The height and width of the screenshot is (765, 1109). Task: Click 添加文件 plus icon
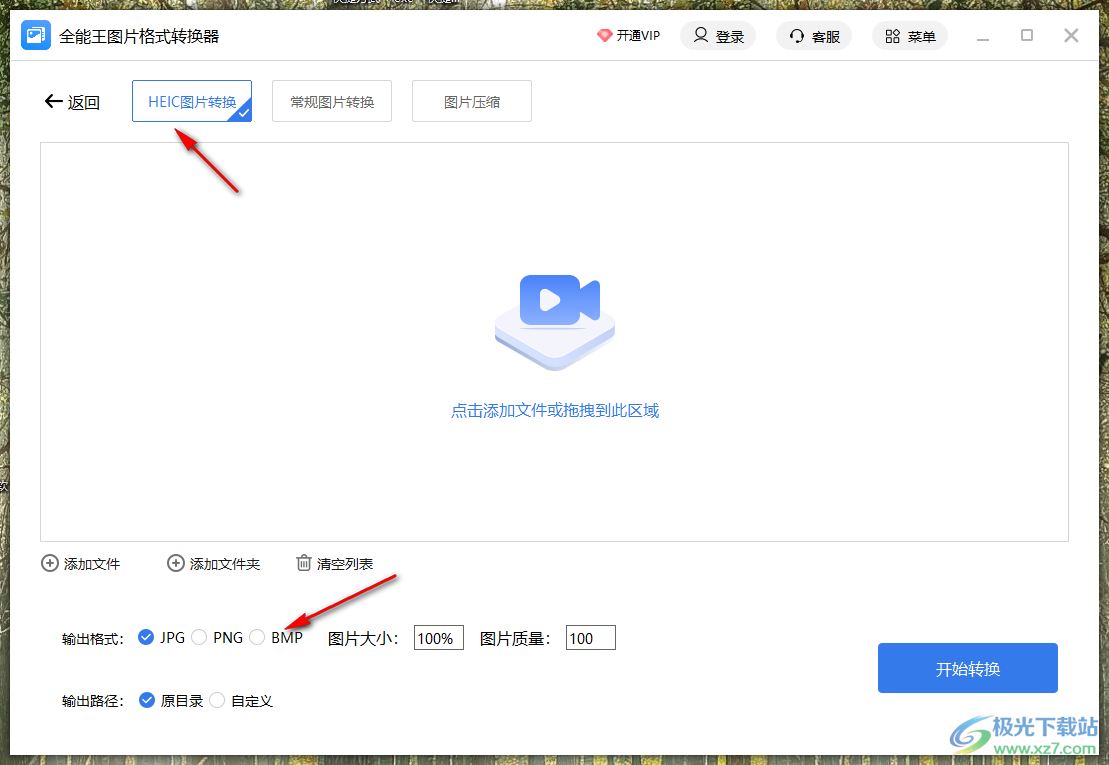tap(50, 563)
